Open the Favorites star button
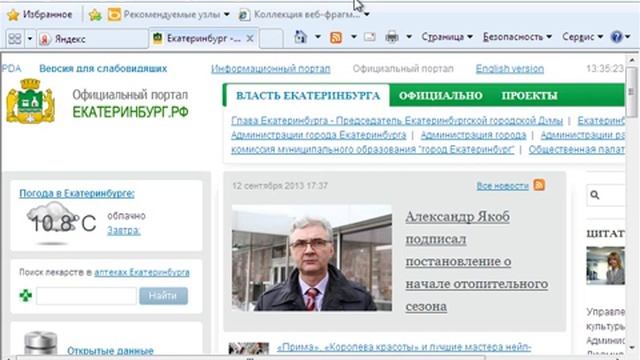The height and width of the screenshot is (360, 640). pyautogui.click(x=40, y=15)
